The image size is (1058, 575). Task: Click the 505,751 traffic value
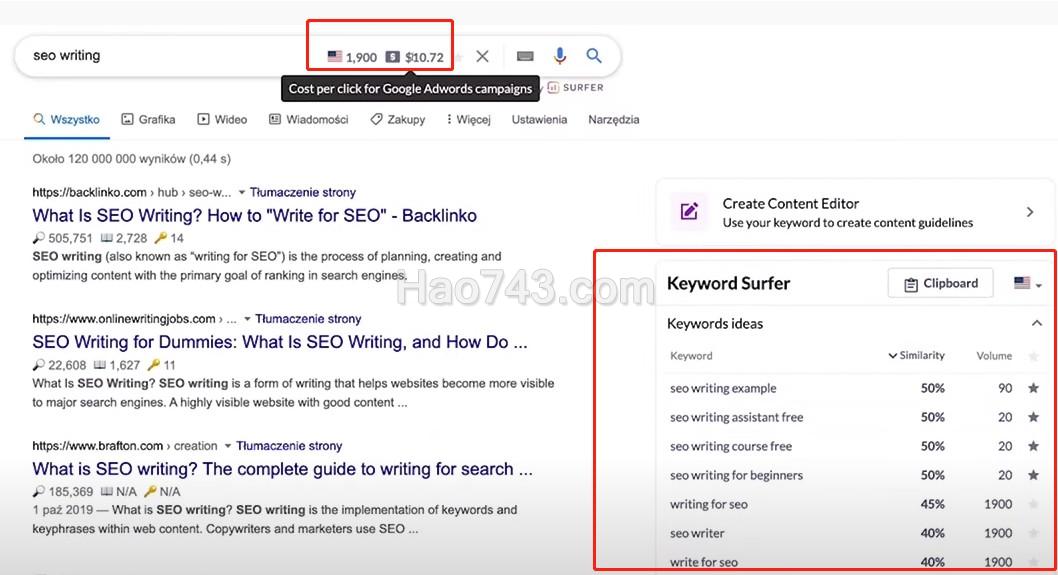[70, 238]
